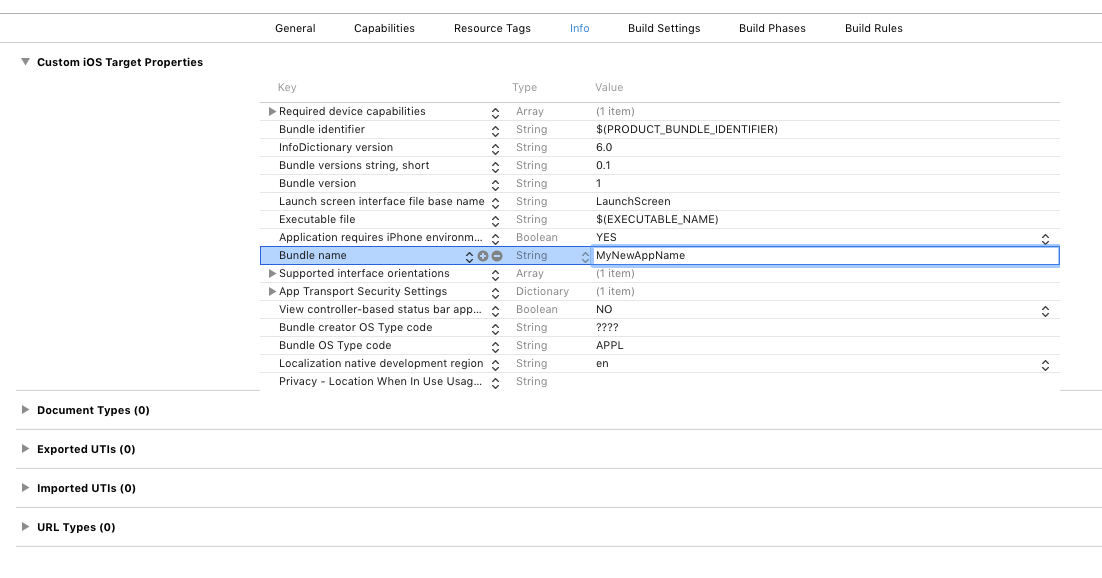Viewport: 1102px width, 578px height.
Task: Click the key stepper for Bundle identifier
Action: 495,130
